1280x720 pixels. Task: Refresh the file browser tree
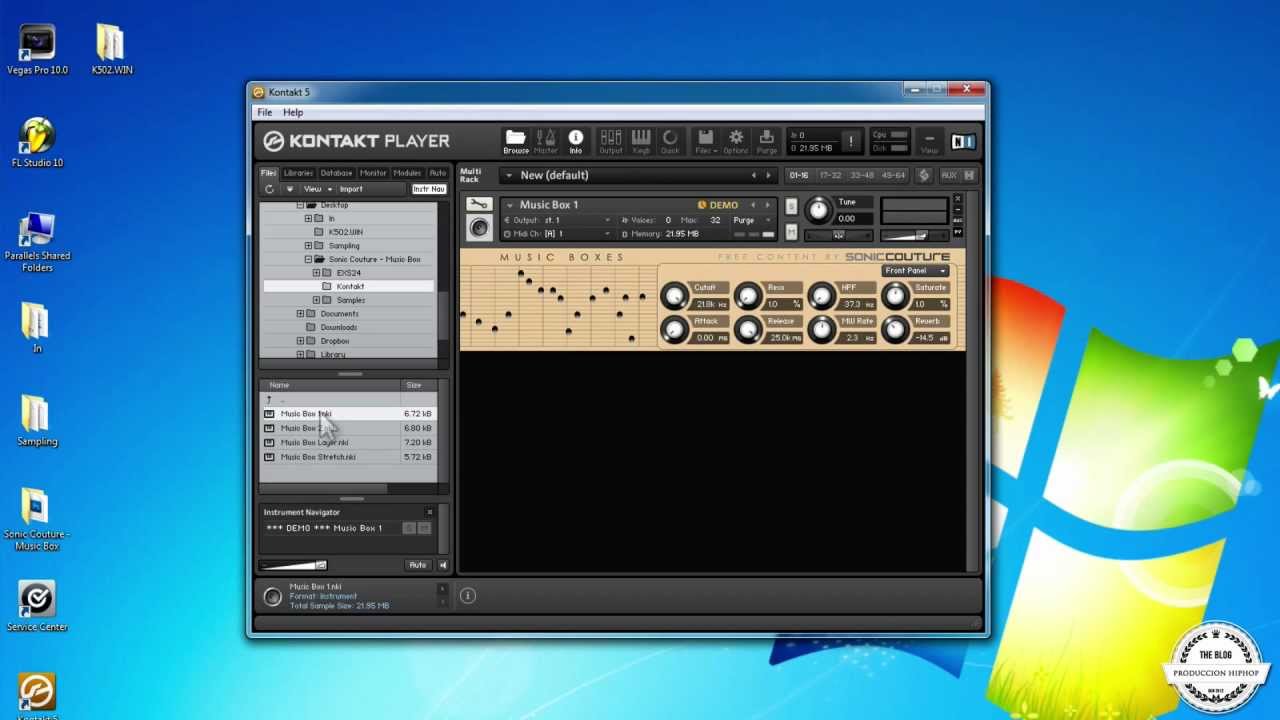269,189
